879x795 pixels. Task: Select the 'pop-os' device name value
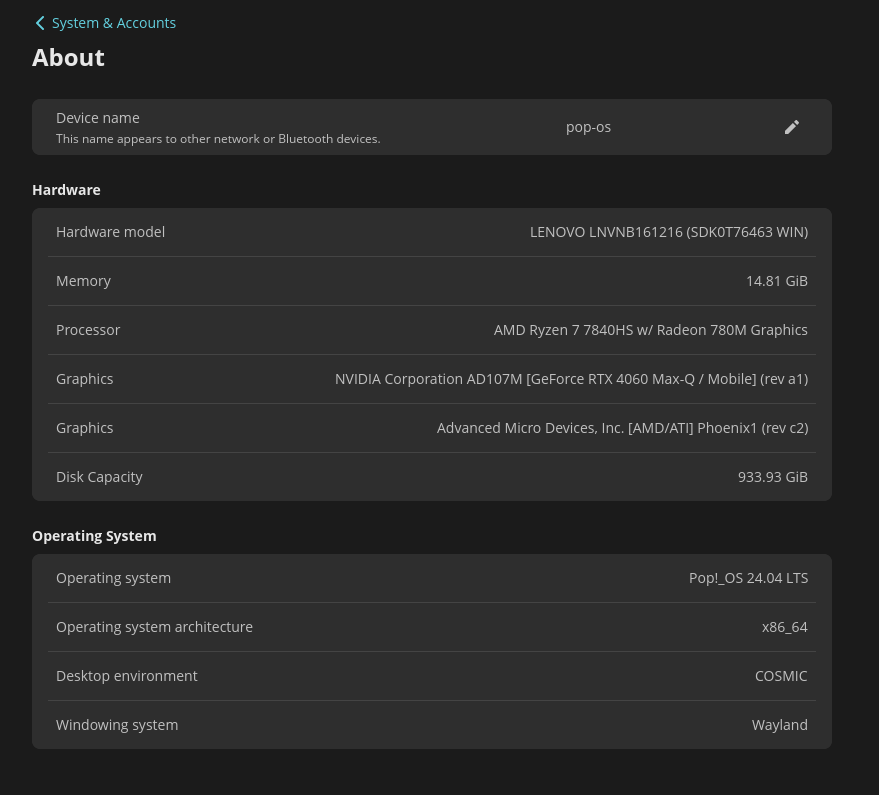pyautogui.click(x=588, y=127)
